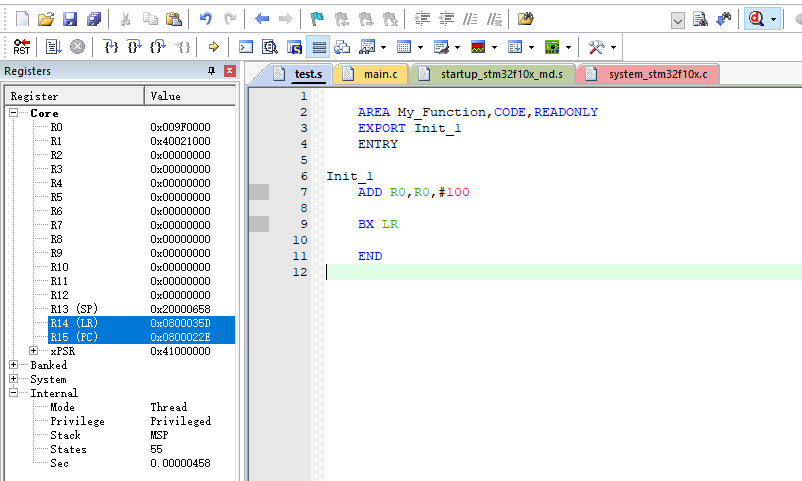Set breakpoint at line 9 gutter
The width and height of the screenshot is (802, 481).
tap(259, 224)
